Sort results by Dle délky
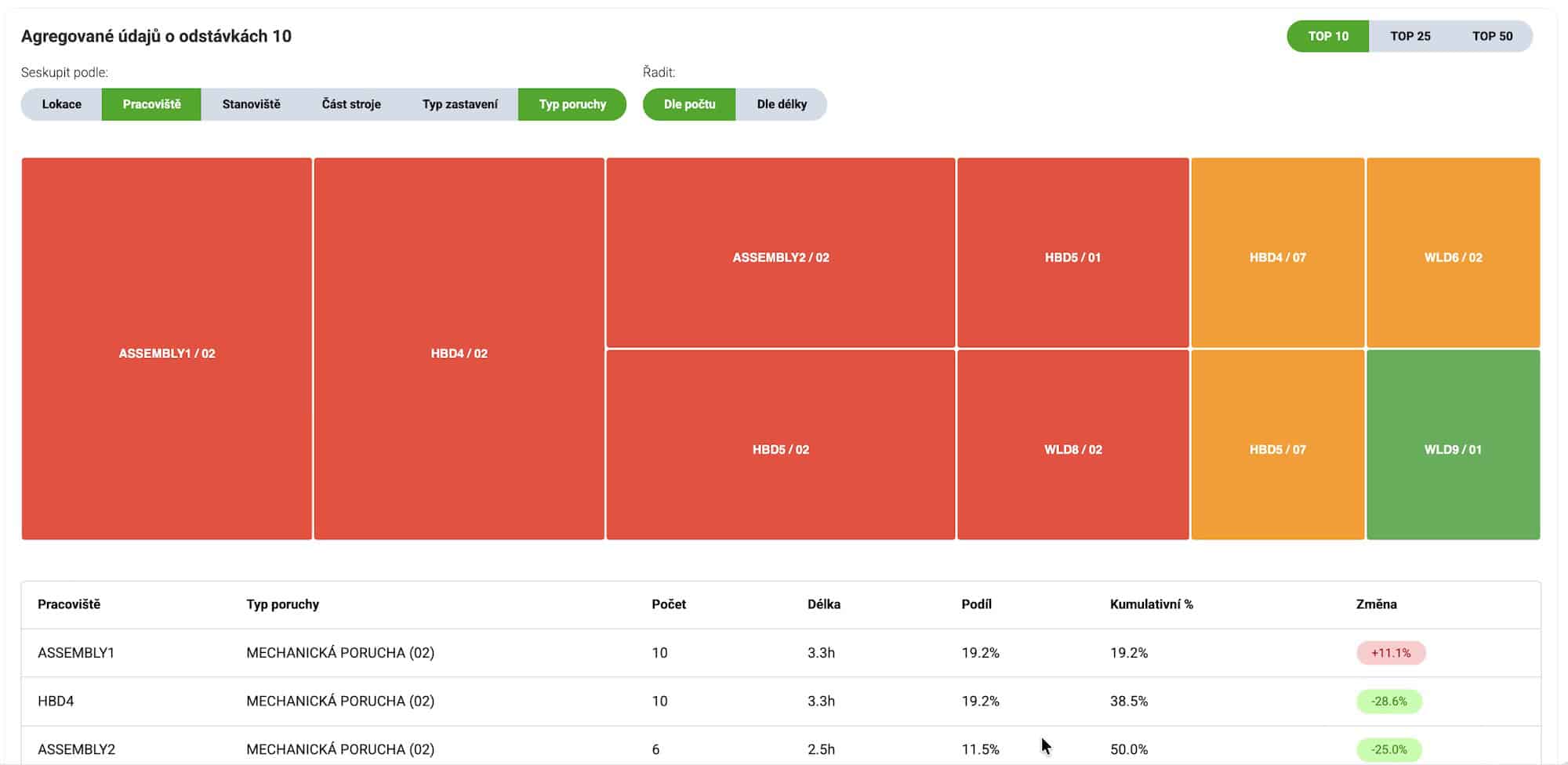This screenshot has height=765, width=1568. (782, 103)
